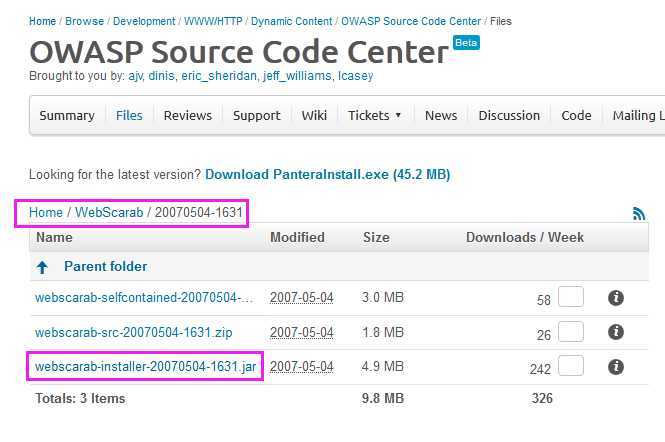Sort files by Modified column header
Image resolution: width=665 pixels, height=442 pixels.
297,238
